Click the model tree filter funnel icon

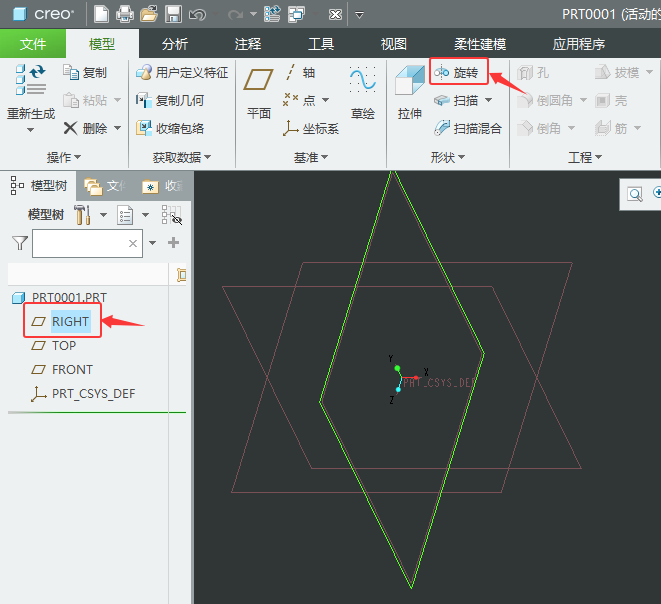pyautogui.click(x=20, y=243)
